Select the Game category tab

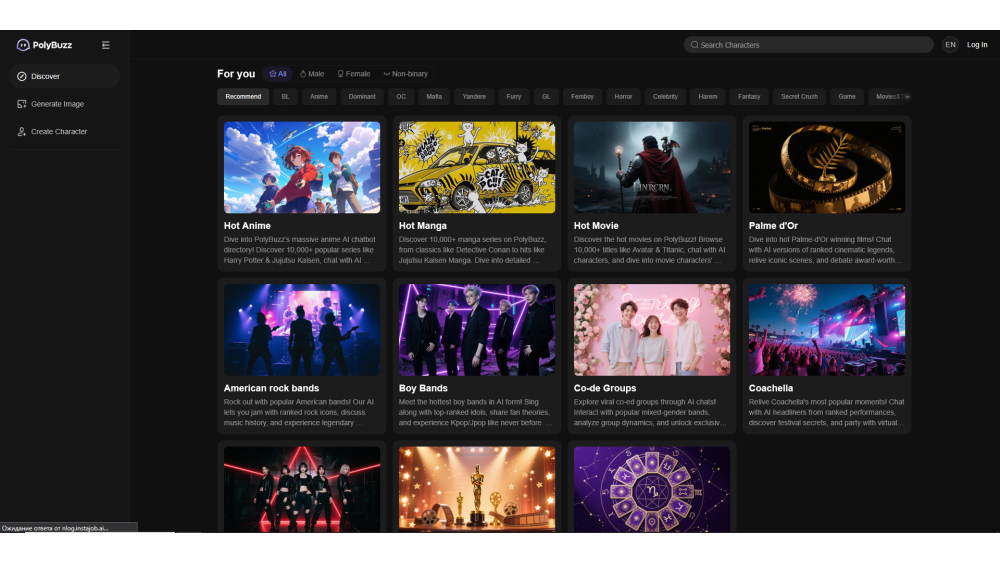[x=847, y=97]
